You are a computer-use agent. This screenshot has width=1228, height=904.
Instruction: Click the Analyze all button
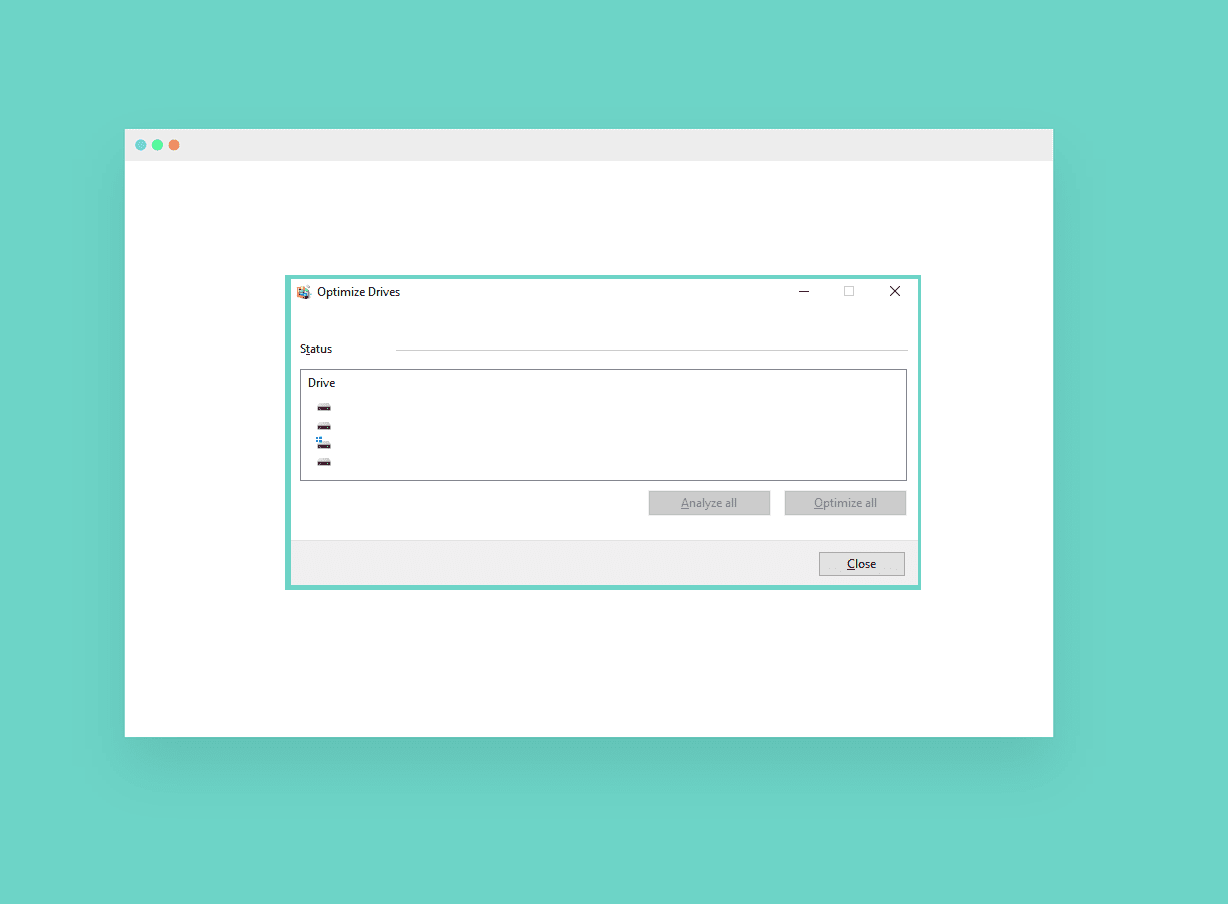coord(709,503)
